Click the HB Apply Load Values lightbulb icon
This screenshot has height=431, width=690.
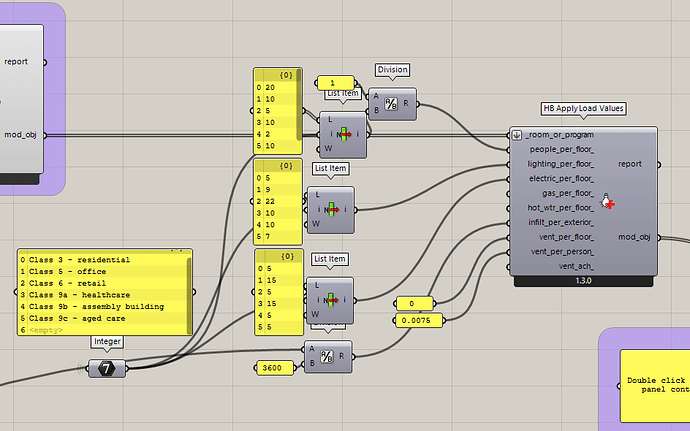click(608, 201)
